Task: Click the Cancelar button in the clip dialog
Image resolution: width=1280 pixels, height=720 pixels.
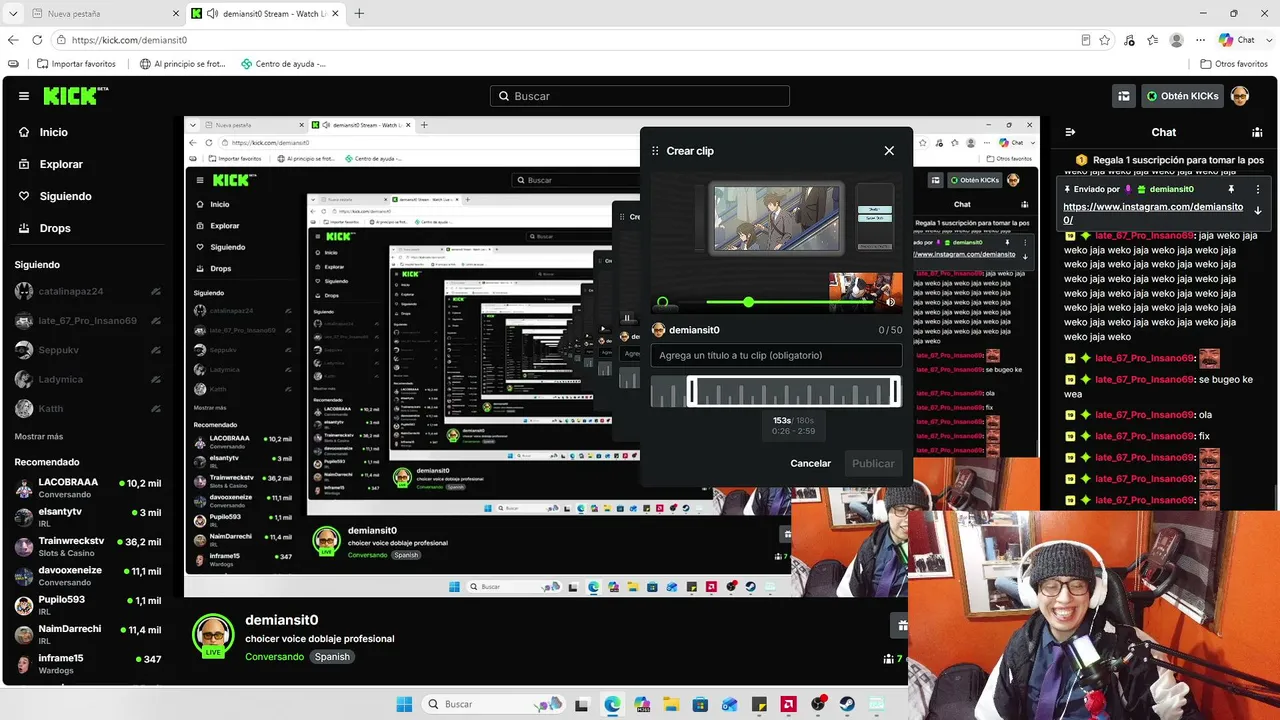Action: [x=811, y=464]
